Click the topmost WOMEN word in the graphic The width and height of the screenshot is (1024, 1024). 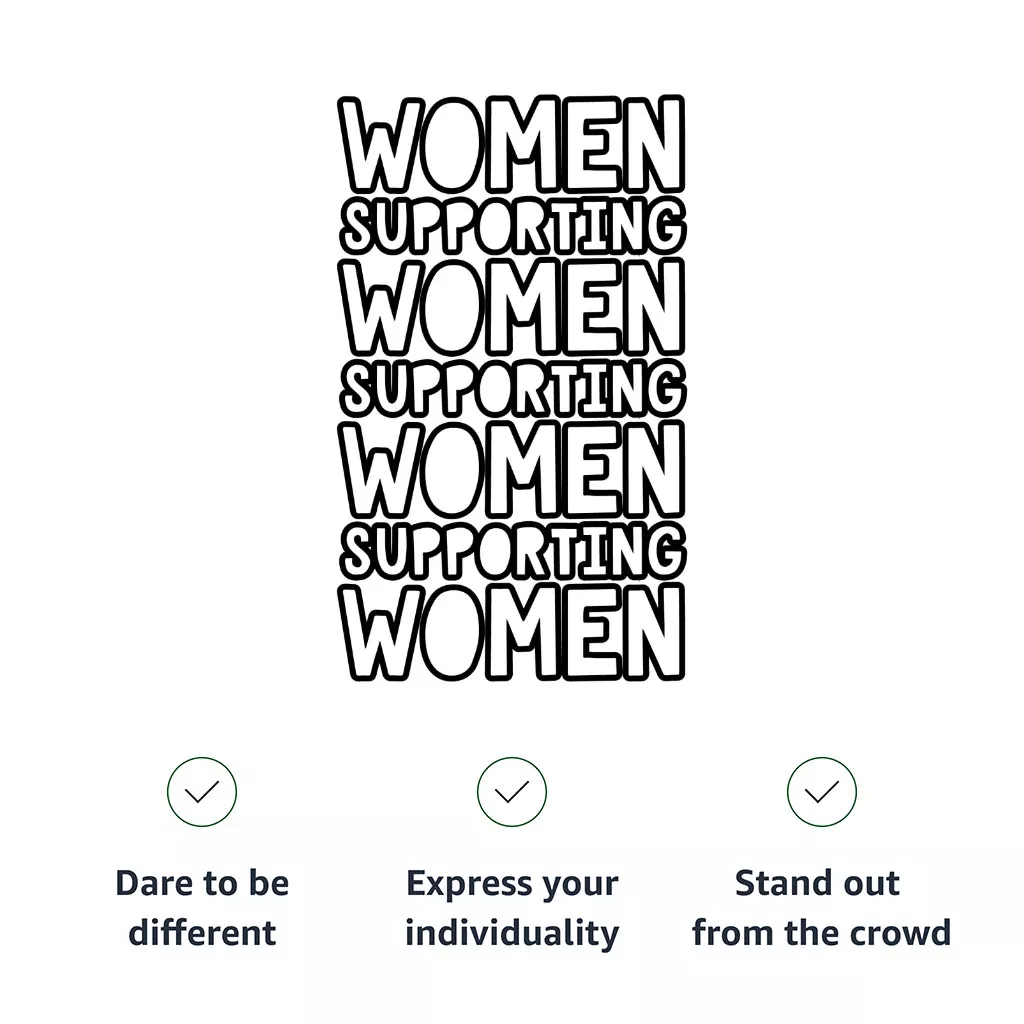tap(511, 144)
